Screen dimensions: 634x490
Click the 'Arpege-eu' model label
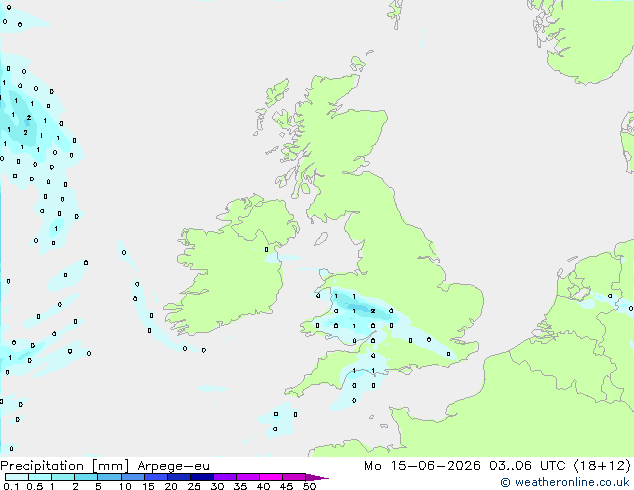[173, 466]
